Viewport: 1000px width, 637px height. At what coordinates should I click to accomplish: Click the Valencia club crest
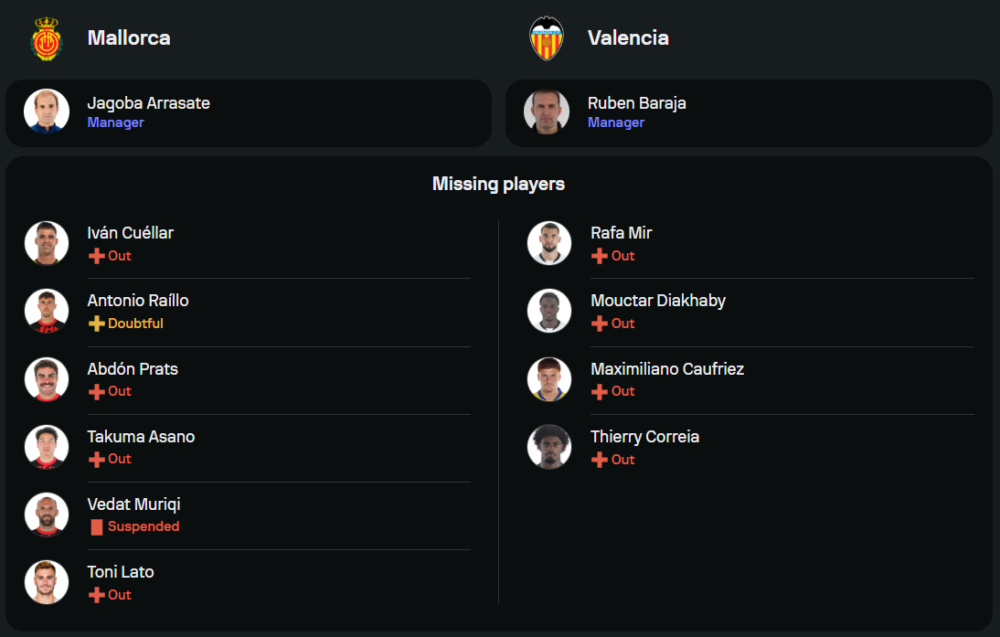(x=546, y=39)
